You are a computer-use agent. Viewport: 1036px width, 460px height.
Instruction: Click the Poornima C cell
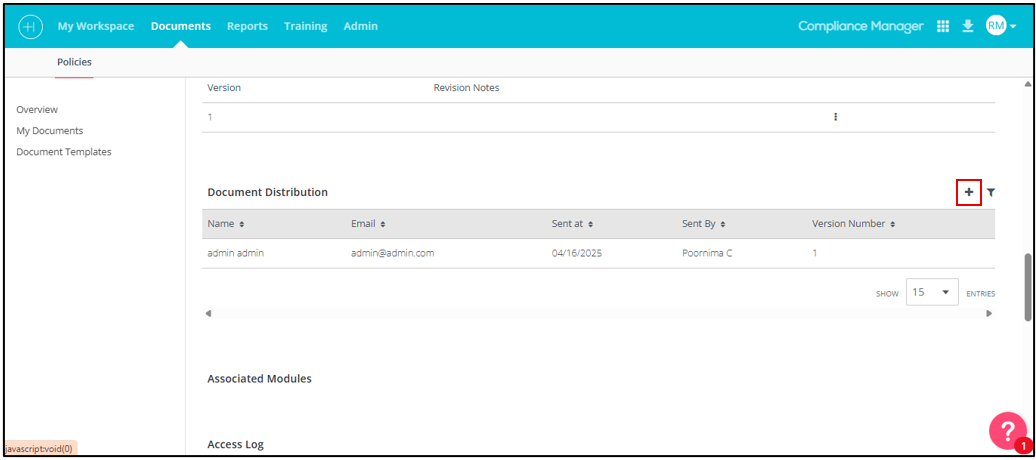(x=707, y=253)
